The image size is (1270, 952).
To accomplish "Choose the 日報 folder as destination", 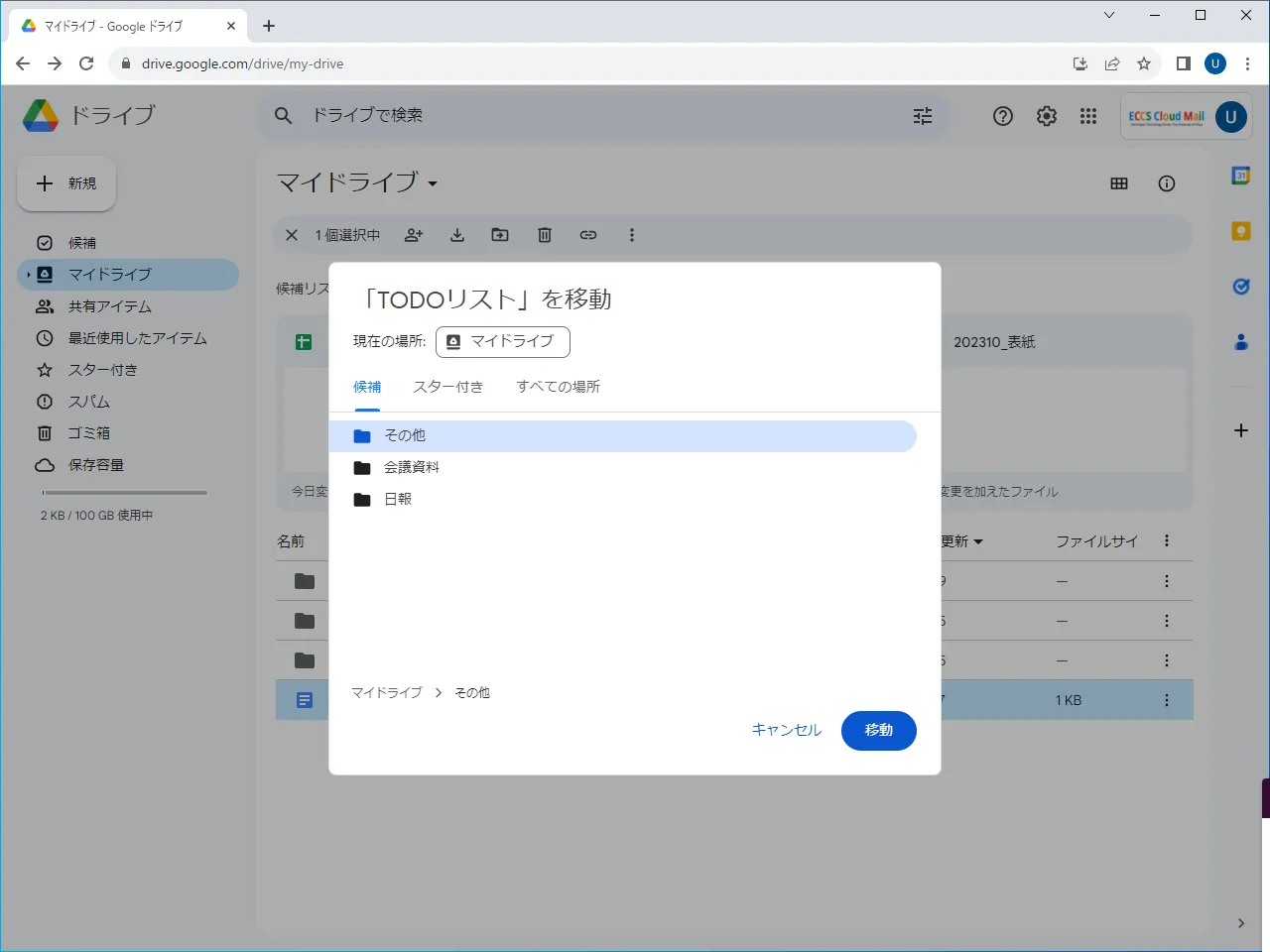I will point(398,500).
